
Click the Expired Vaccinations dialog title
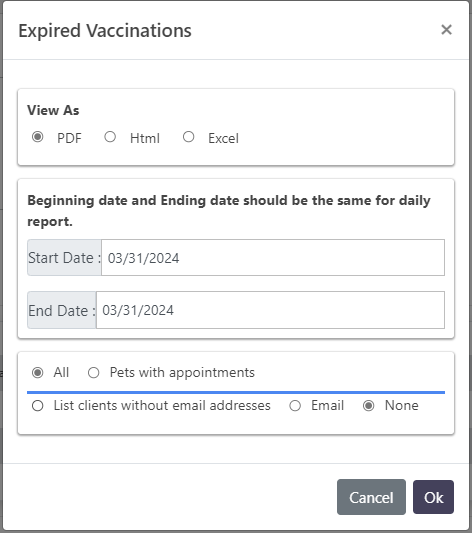(105, 31)
